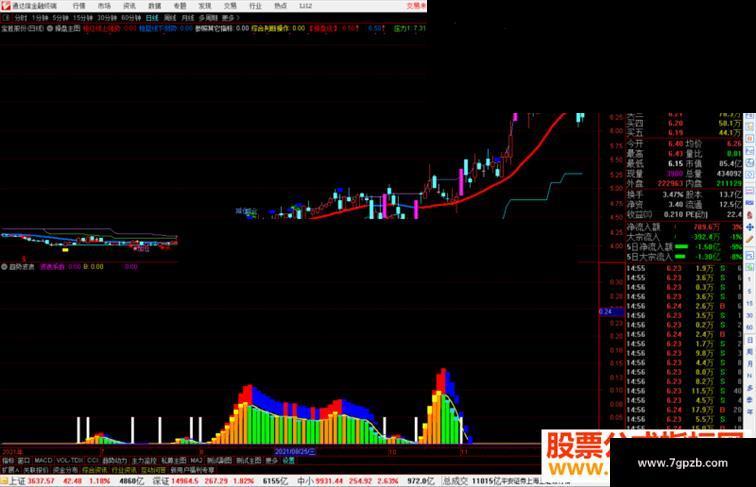This screenshot has height=487, width=756.
Task: Click the 净流入额 row value
Action: [x=706, y=227]
